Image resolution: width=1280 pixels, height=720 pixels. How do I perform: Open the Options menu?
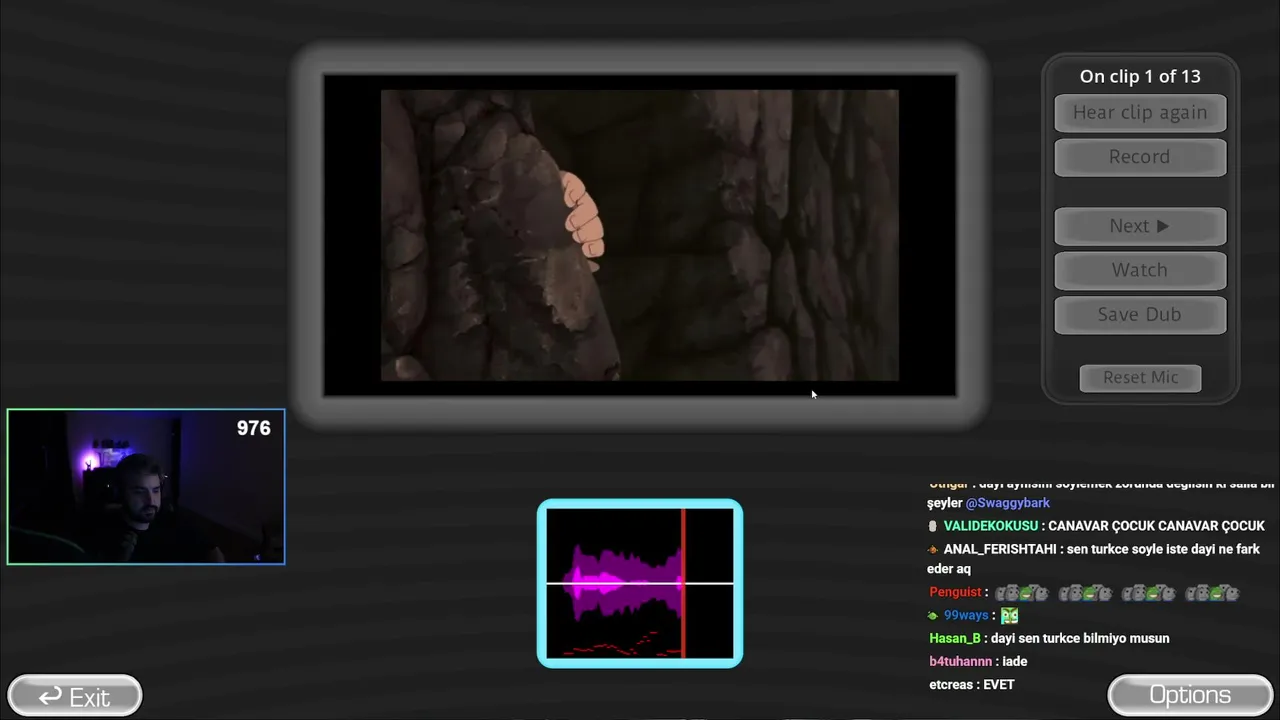[x=1190, y=695]
